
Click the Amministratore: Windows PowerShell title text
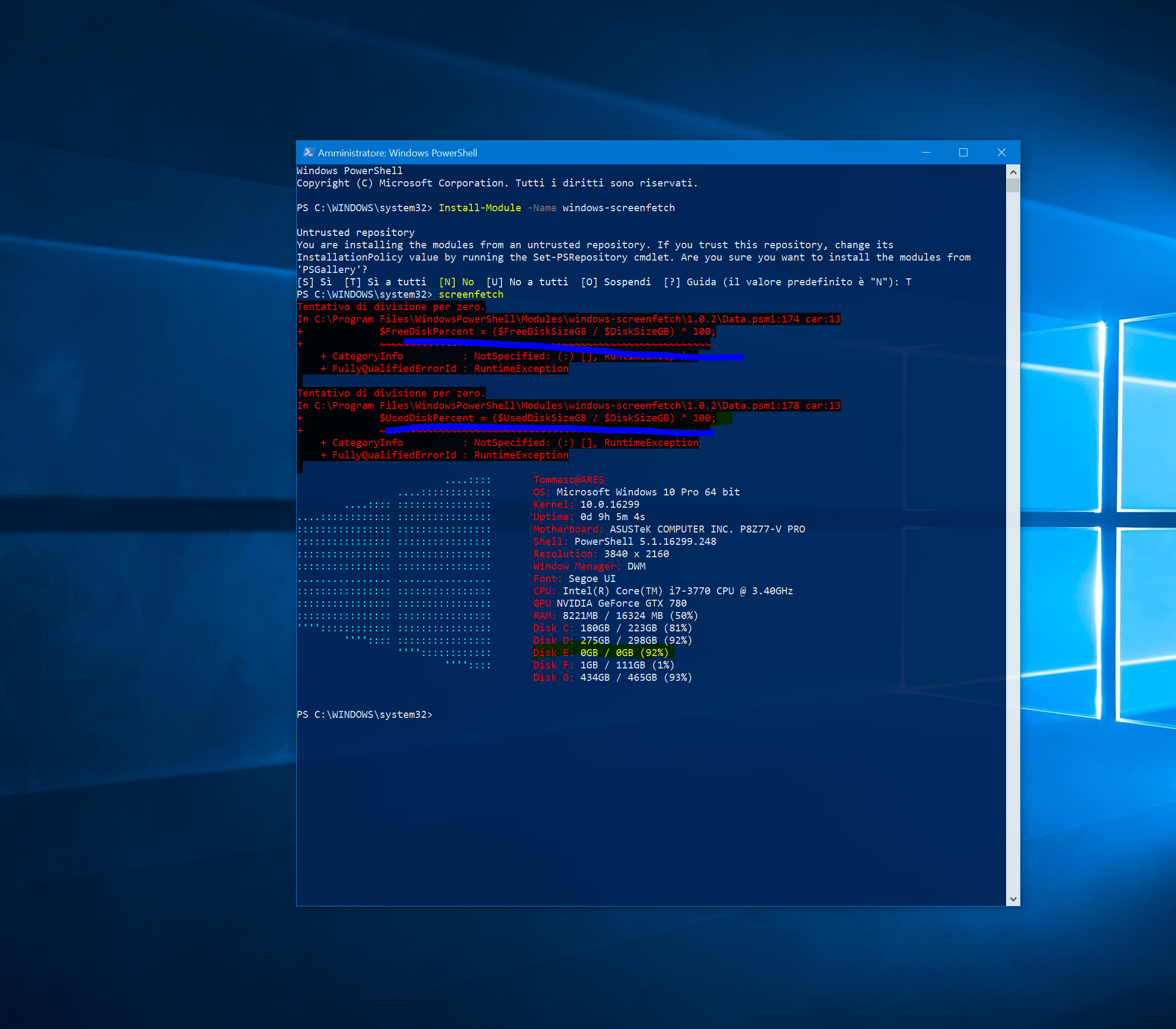pyautogui.click(x=397, y=153)
